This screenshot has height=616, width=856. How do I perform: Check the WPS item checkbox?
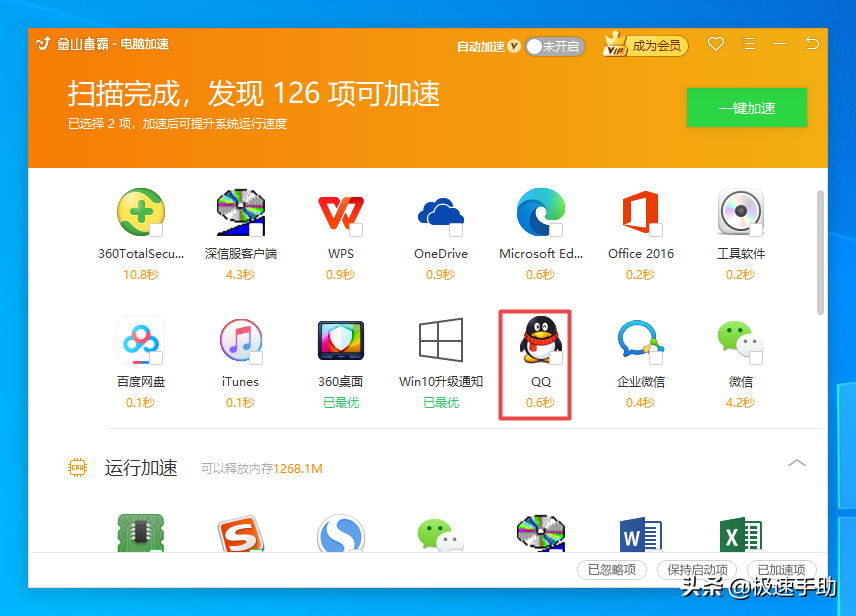click(x=356, y=230)
